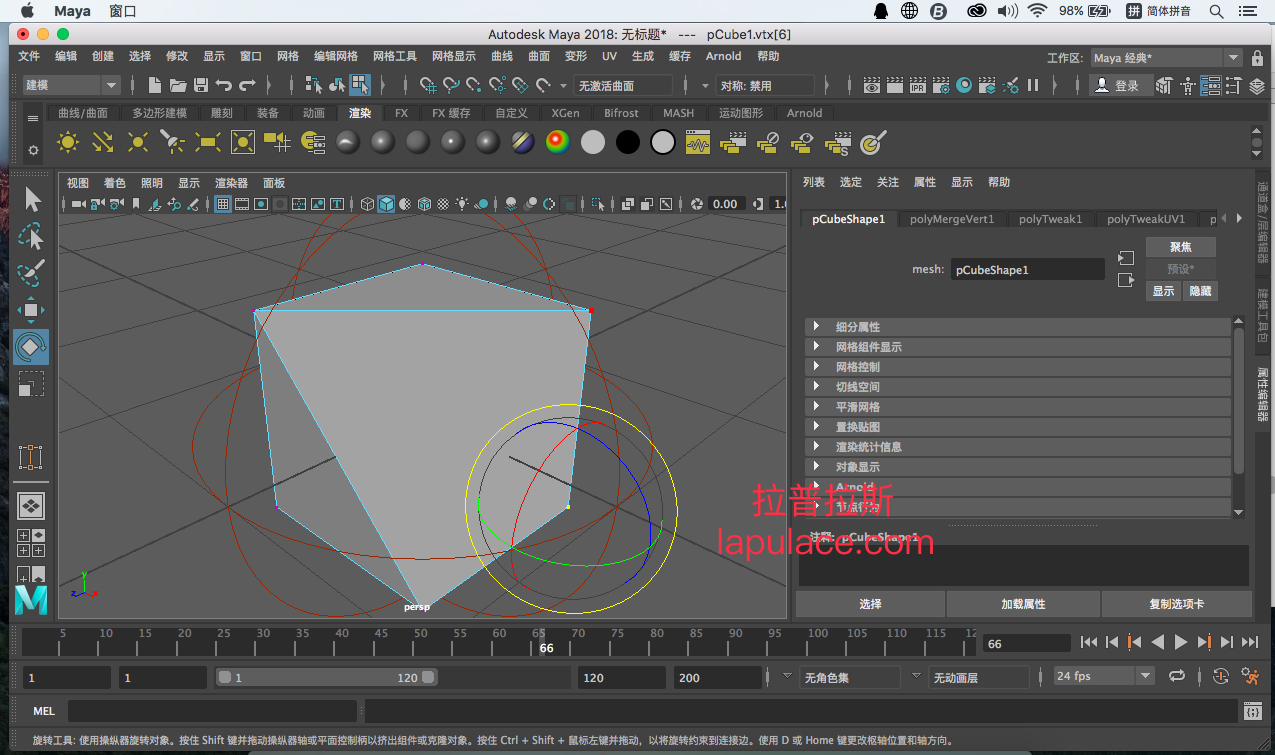Screen dimensions: 1275x755
Task: Start IPR render from the status line
Action: [x=918, y=85]
